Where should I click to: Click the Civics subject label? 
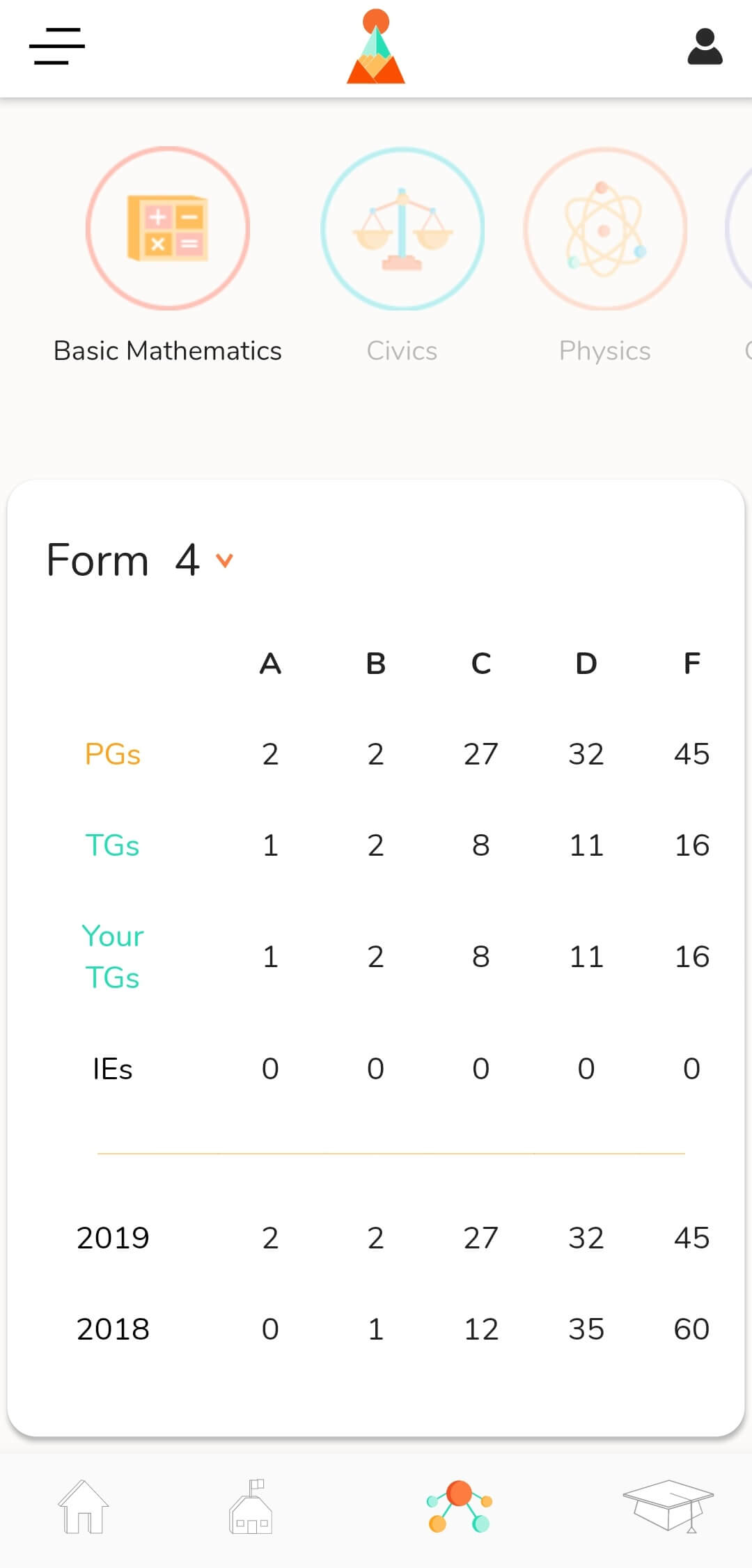coord(402,351)
